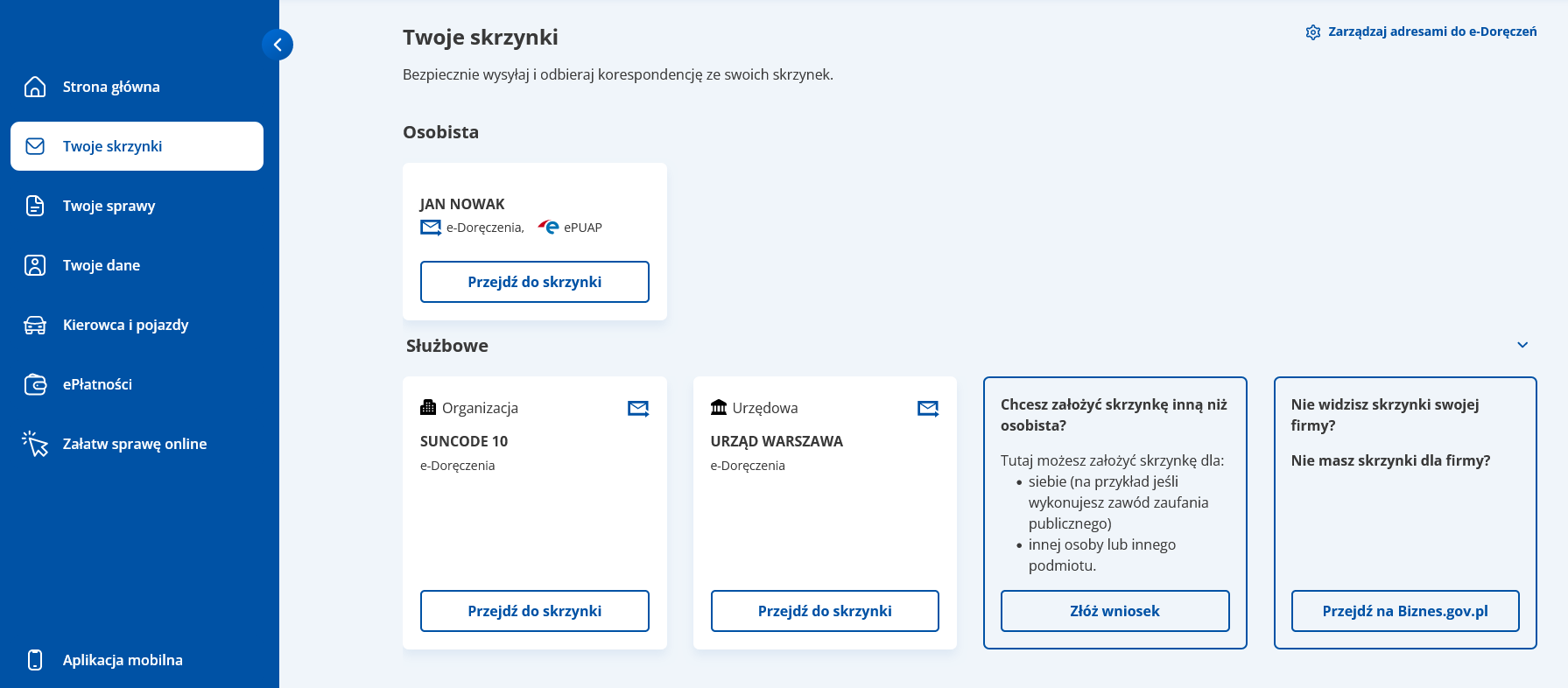Click the Służbowe section heading
Viewport: 1568px width, 688px height.
point(447,346)
